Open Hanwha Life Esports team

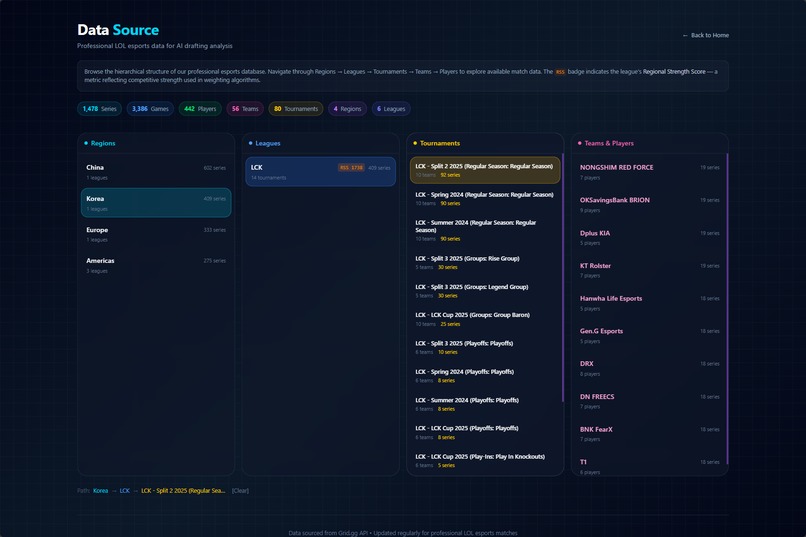pos(649,303)
